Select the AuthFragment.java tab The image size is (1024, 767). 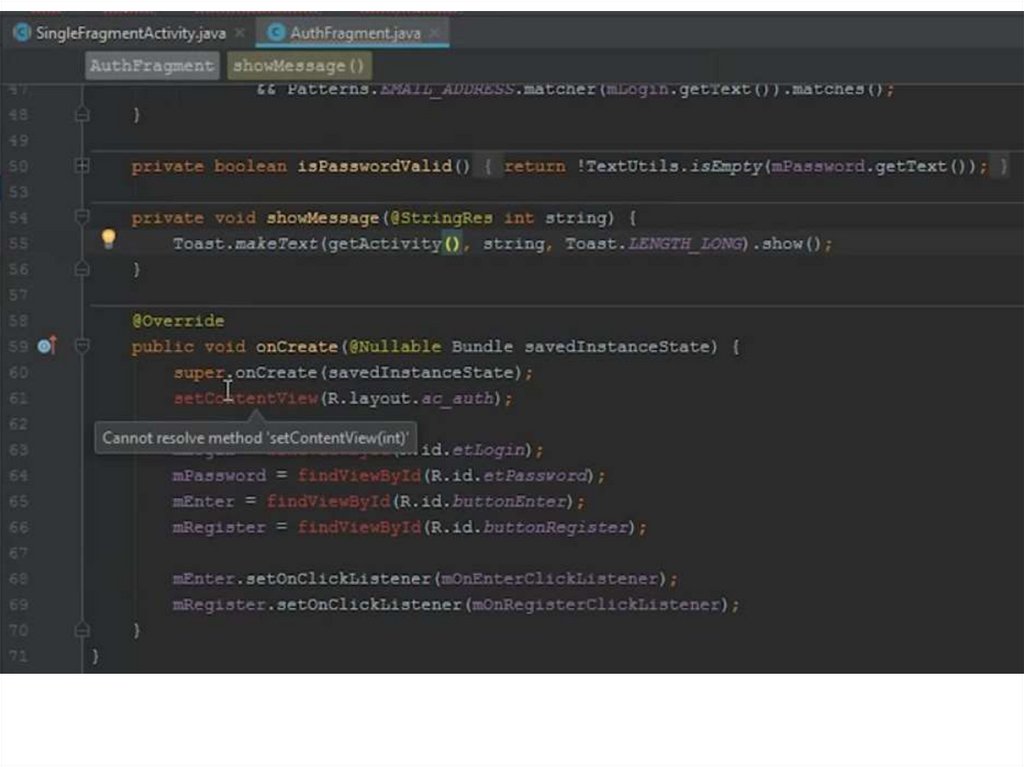[x=355, y=33]
